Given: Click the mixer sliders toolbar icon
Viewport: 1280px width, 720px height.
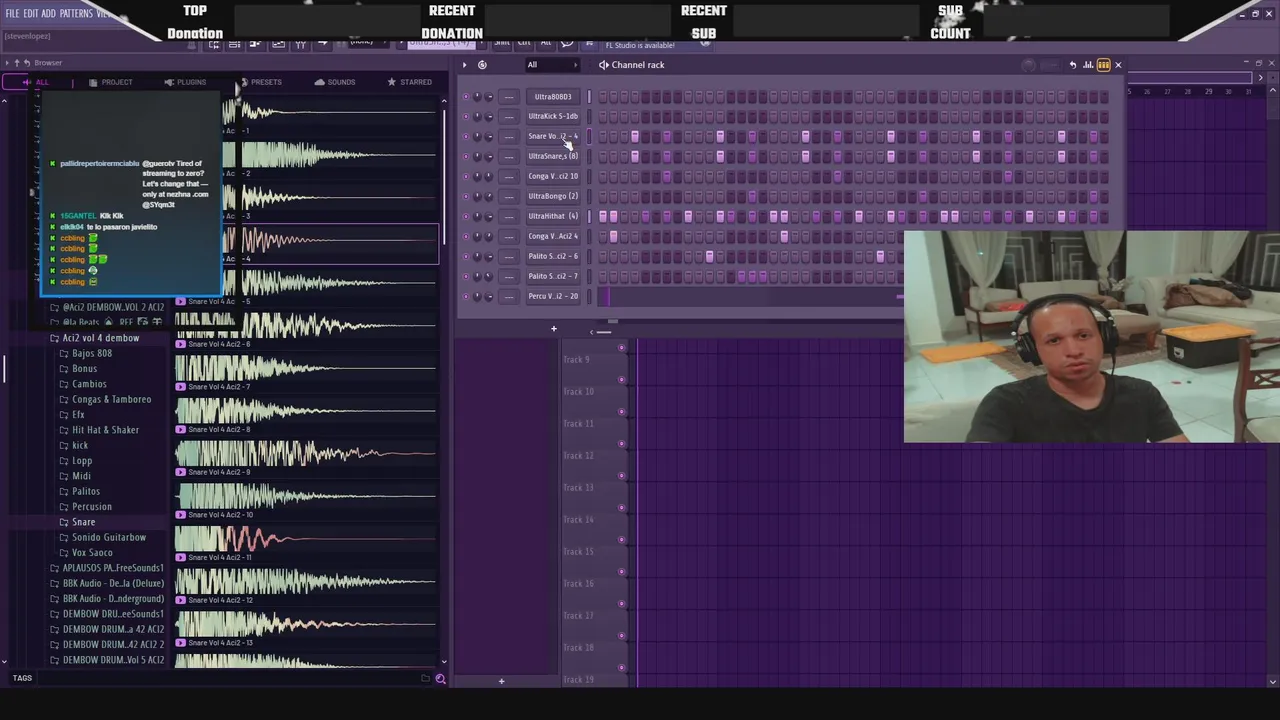Looking at the screenshot, I should (300, 44).
